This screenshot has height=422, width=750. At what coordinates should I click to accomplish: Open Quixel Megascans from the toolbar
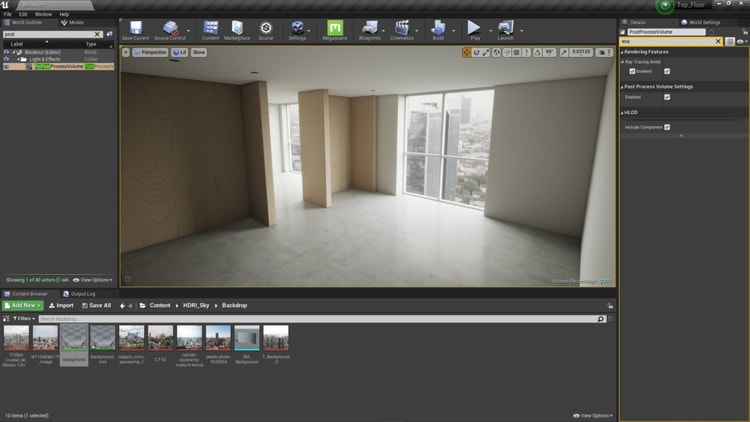click(335, 30)
